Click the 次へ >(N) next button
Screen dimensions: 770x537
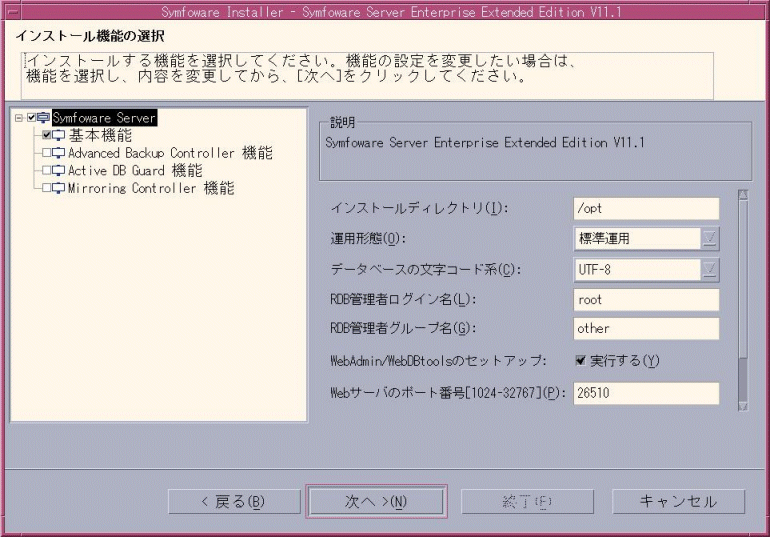tap(376, 502)
